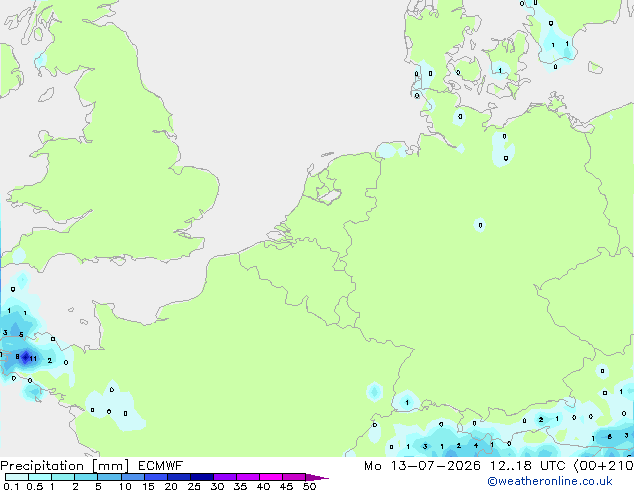Viewport: 634px width, 490px height.
Task: Click the 35–40 mm purple legend swatch
Action: [x=247, y=477]
